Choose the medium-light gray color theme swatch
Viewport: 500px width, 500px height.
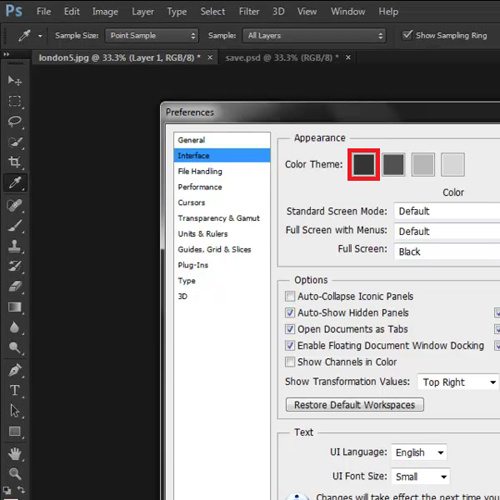[x=423, y=165]
